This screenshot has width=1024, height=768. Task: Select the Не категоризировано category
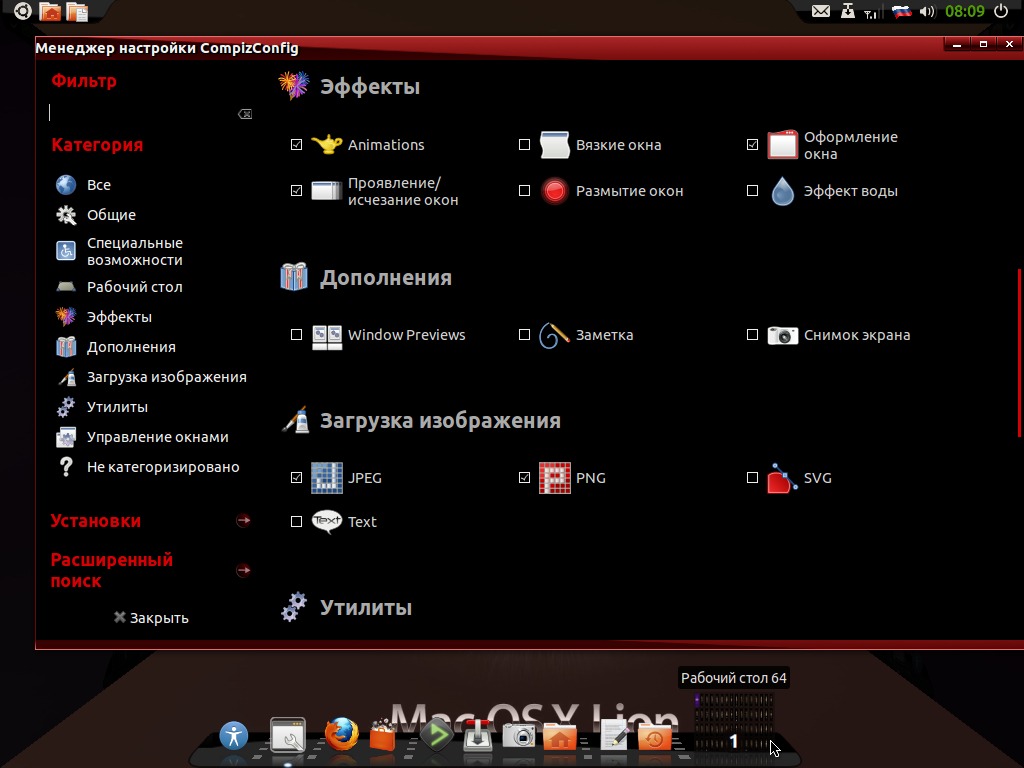[152, 467]
